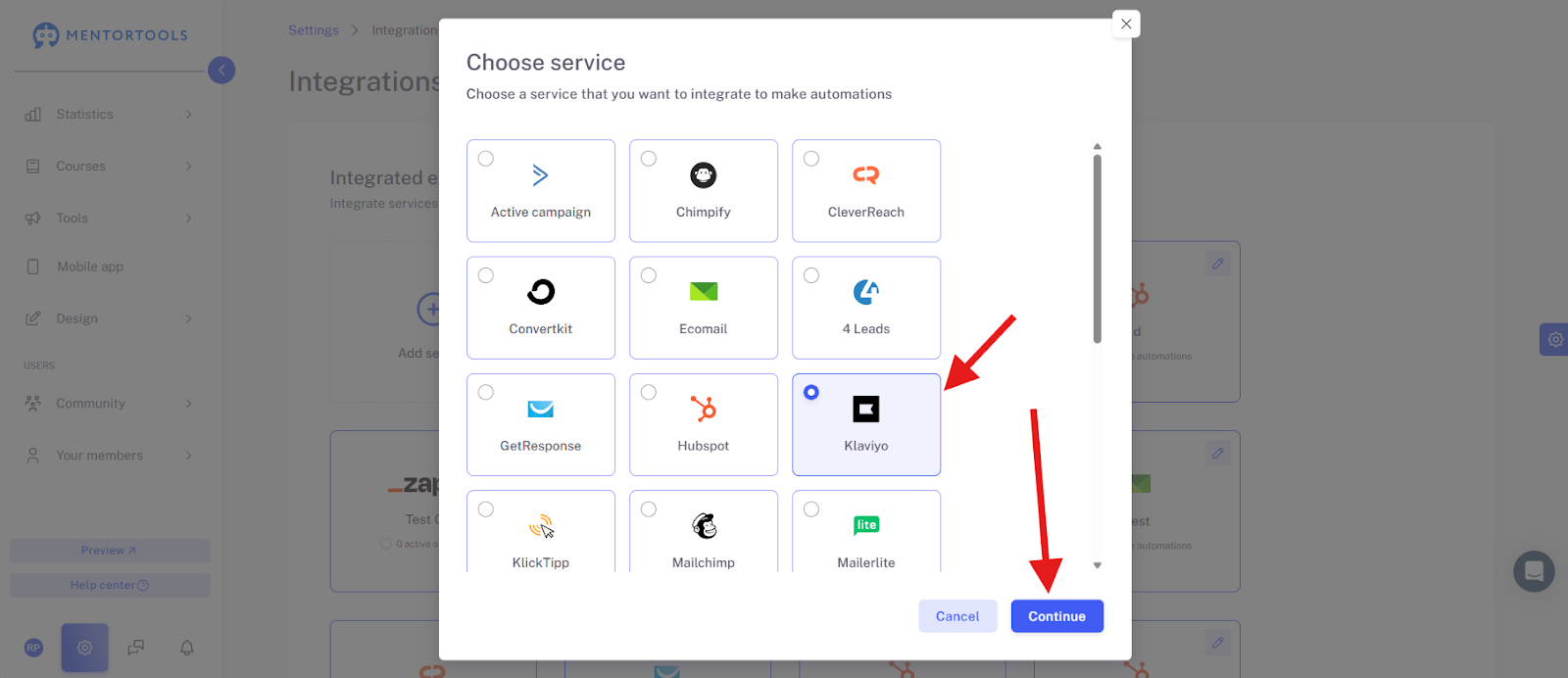Select the Convertkit radio button
This screenshot has height=678, width=1568.
coord(486,275)
